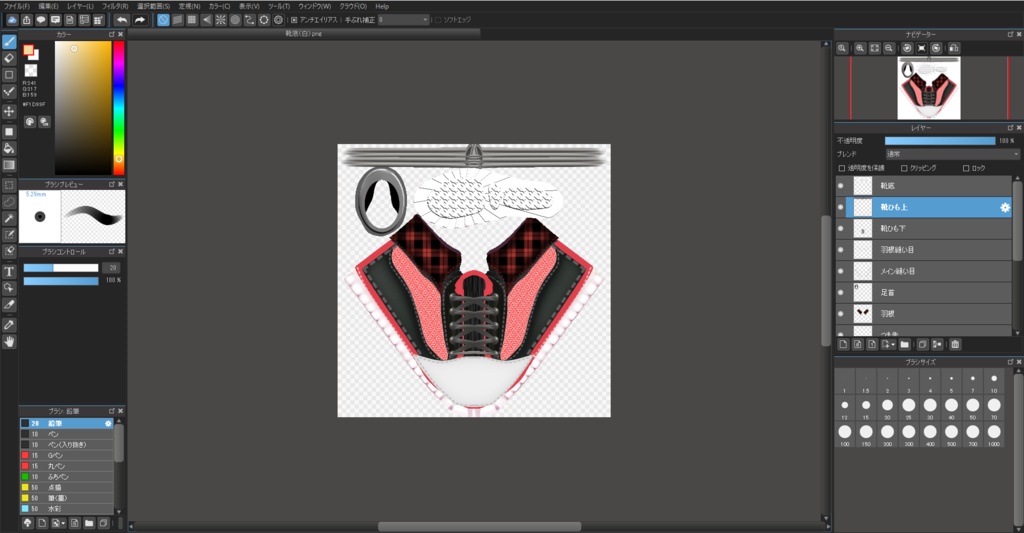This screenshot has width=1024, height=533.
Task: Undock the ブラシプレビュー panel
Action: pos(112,184)
